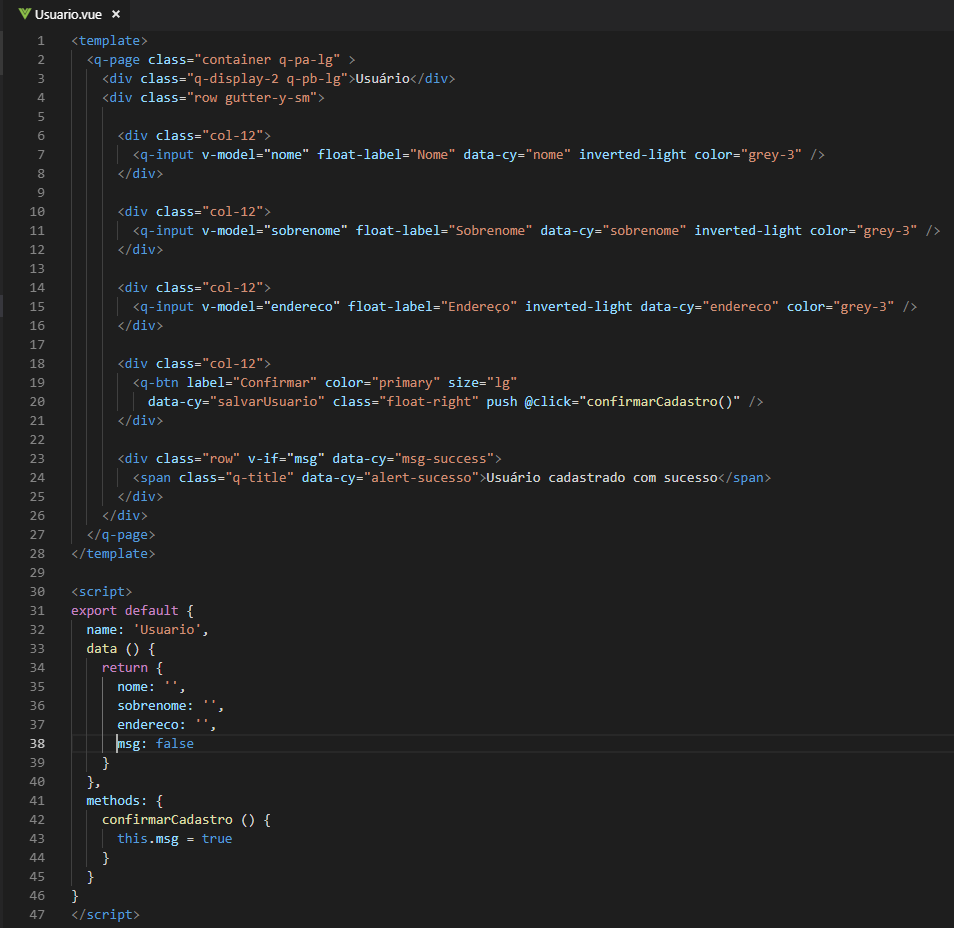This screenshot has width=954, height=928.
Task: Click the text "Usuário cadastrado com sucesso"
Action: click(x=602, y=477)
